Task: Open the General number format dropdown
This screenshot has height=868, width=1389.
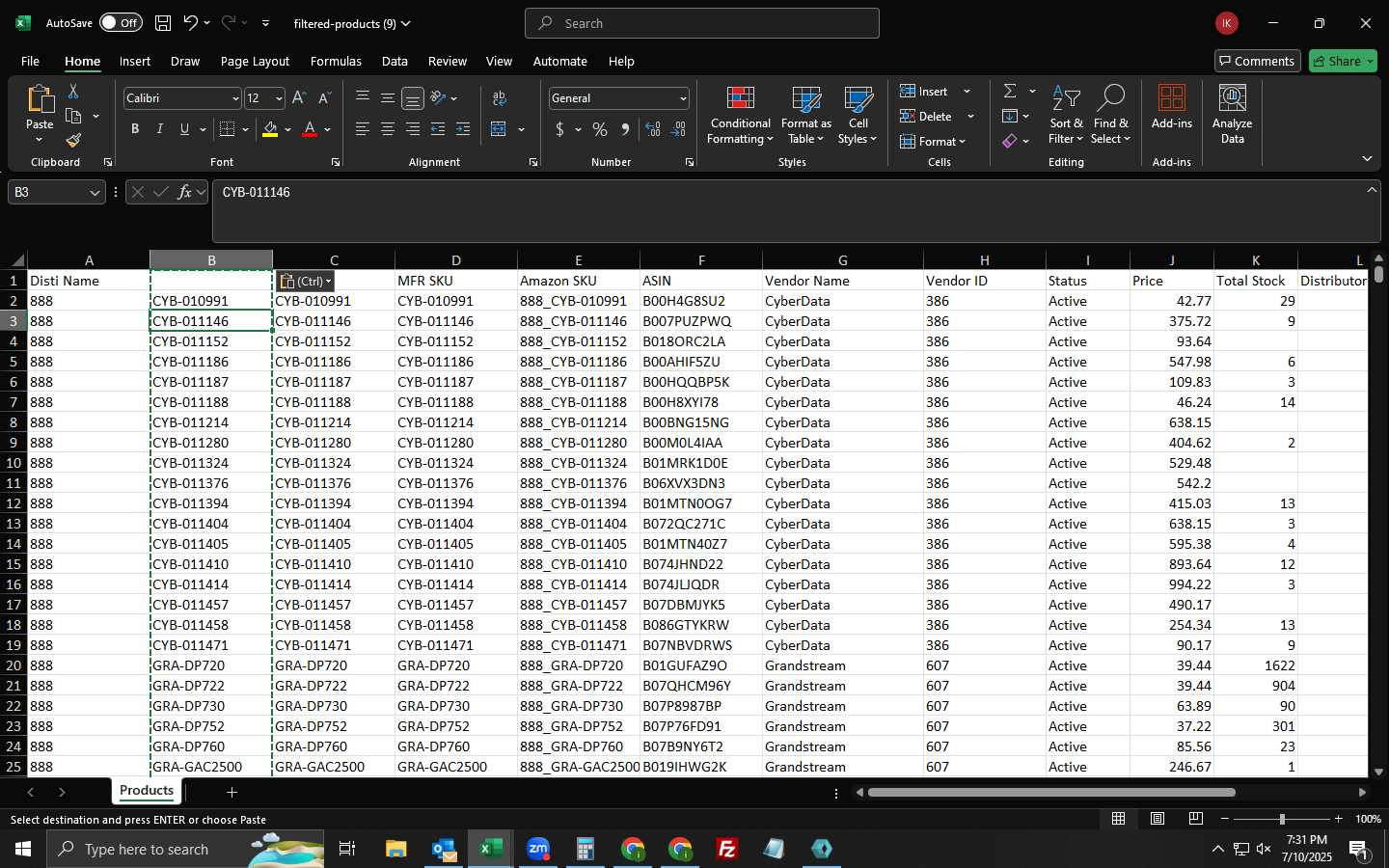Action: tap(683, 98)
